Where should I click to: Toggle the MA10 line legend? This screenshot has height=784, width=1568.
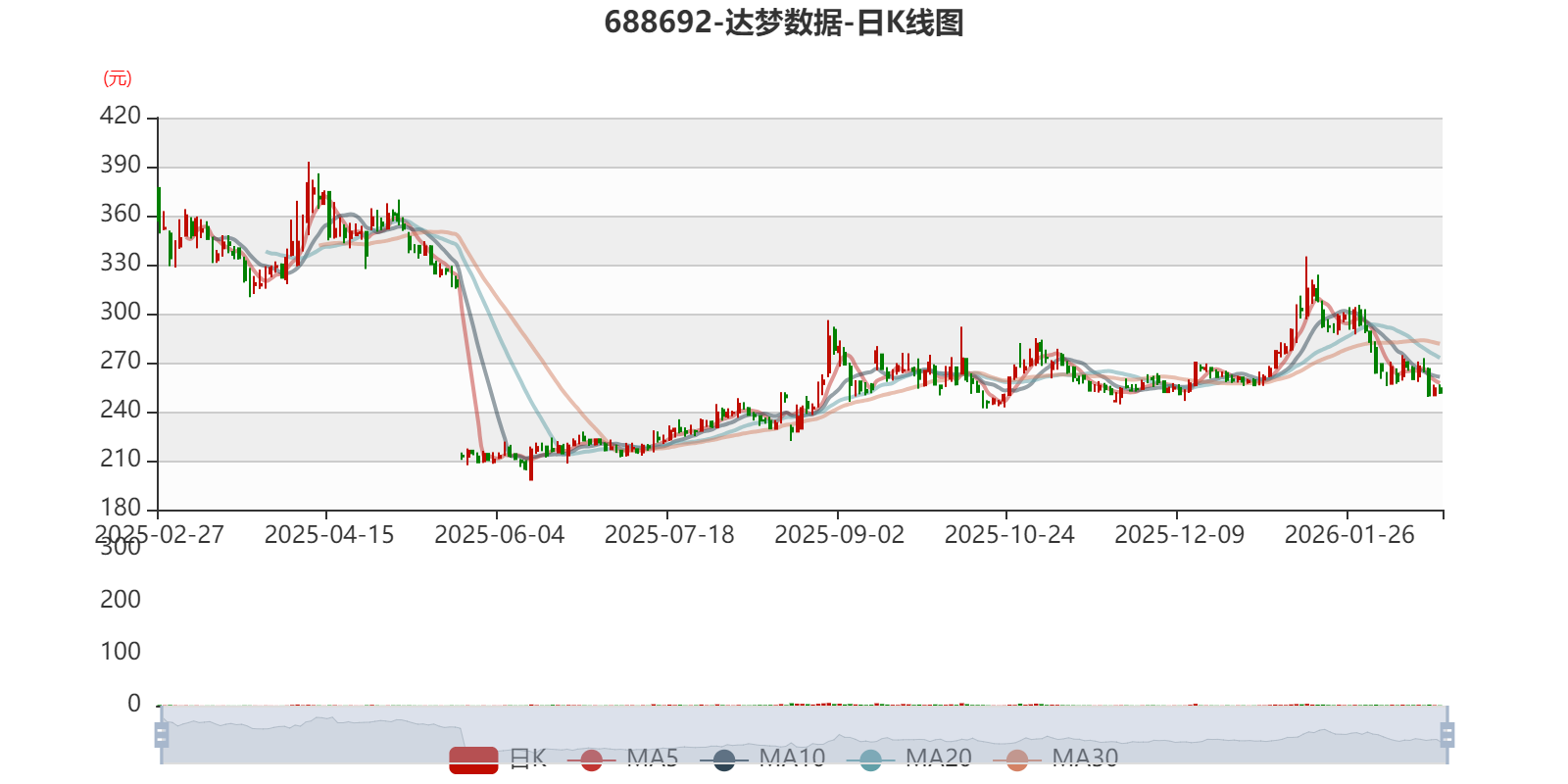(762, 759)
